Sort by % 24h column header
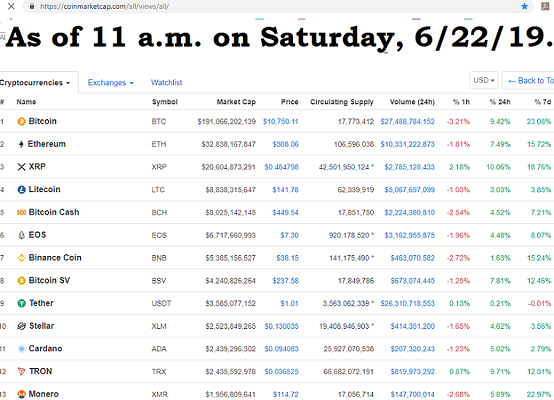Viewport: 554px width, 400px height. coord(500,102)
